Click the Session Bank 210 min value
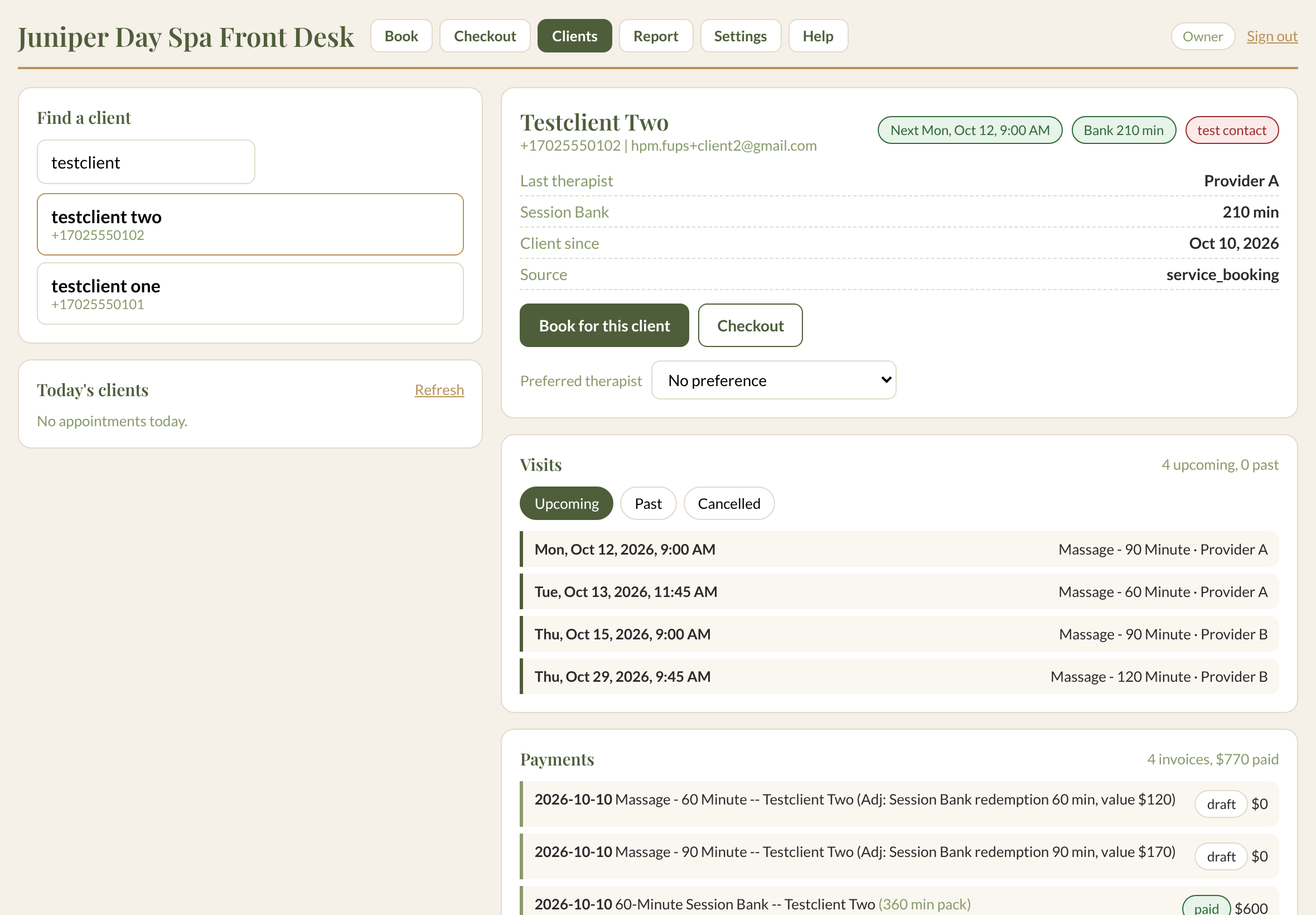Screen dimensions: 1316x915 [x=1250, y=212]
